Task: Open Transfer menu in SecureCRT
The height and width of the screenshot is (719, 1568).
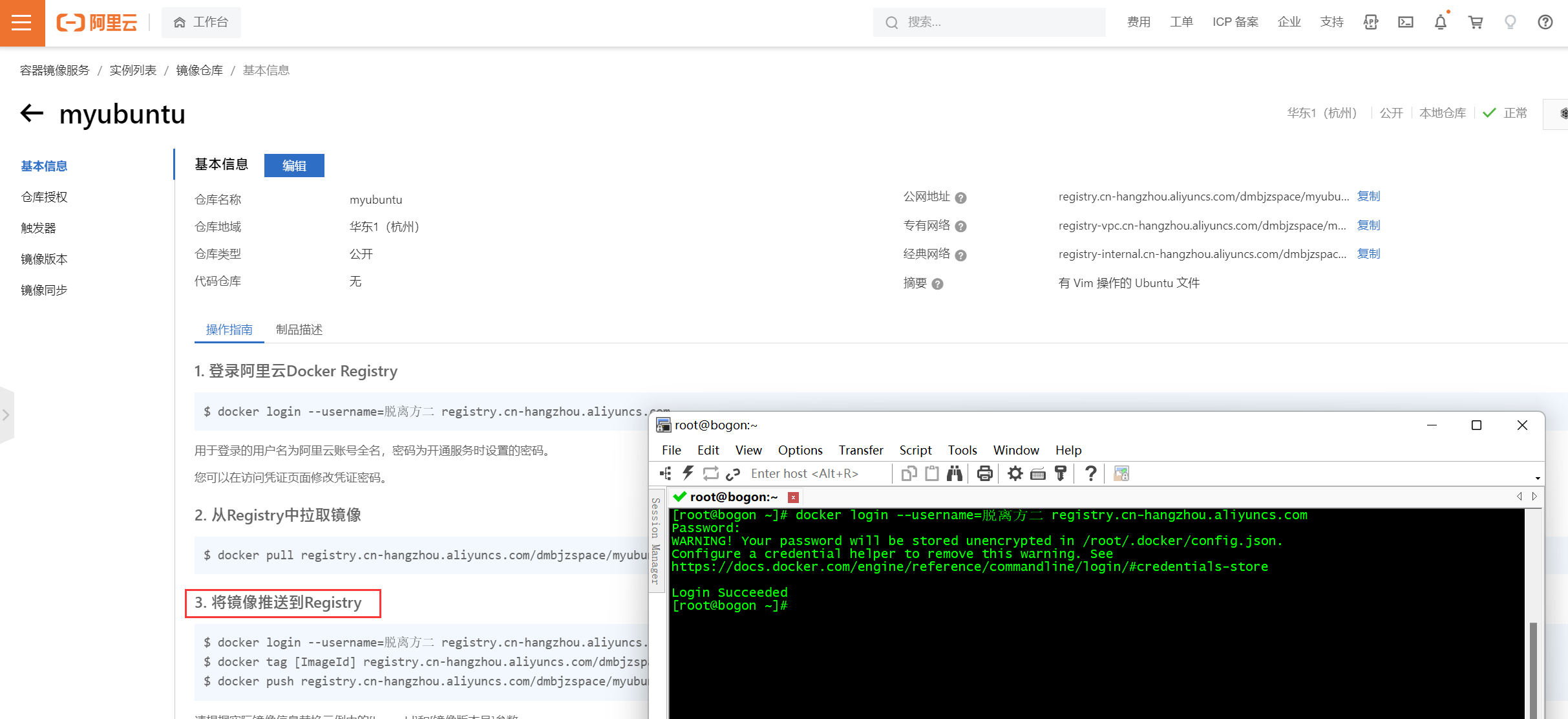Action: 861,450
